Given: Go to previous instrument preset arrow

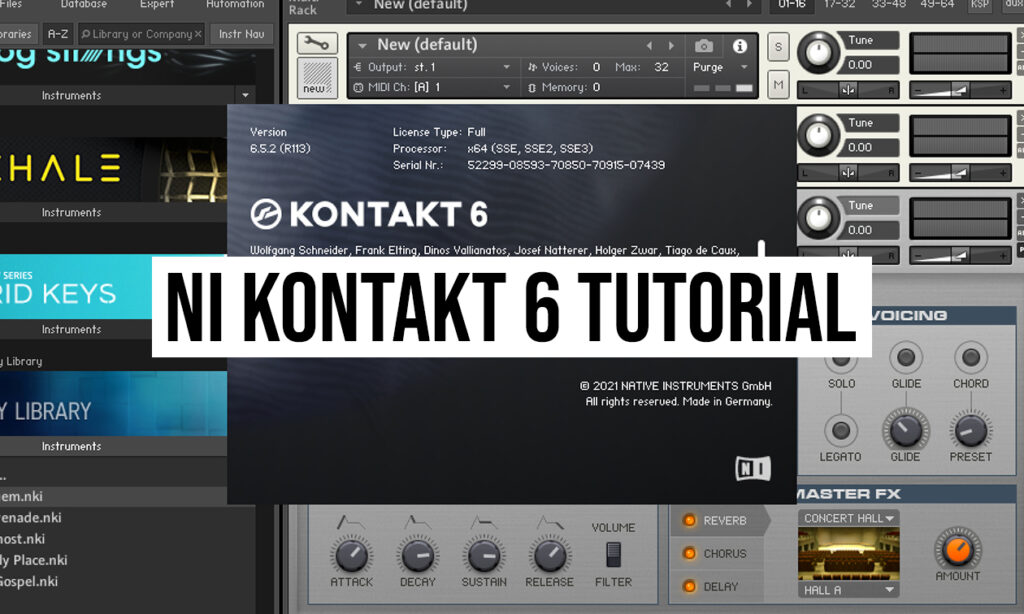Looking at the screenshot, I should pos(649,46).
